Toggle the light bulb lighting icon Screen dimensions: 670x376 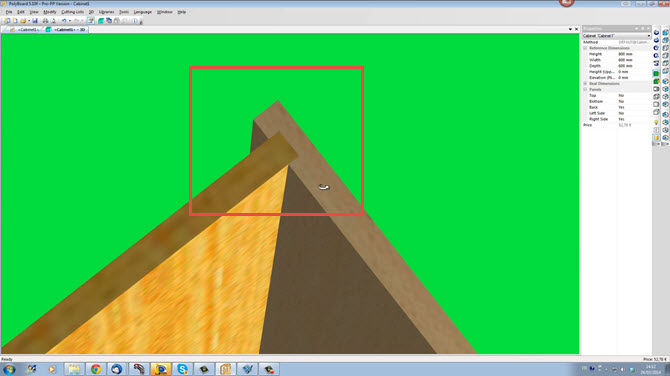click(656, 122)
